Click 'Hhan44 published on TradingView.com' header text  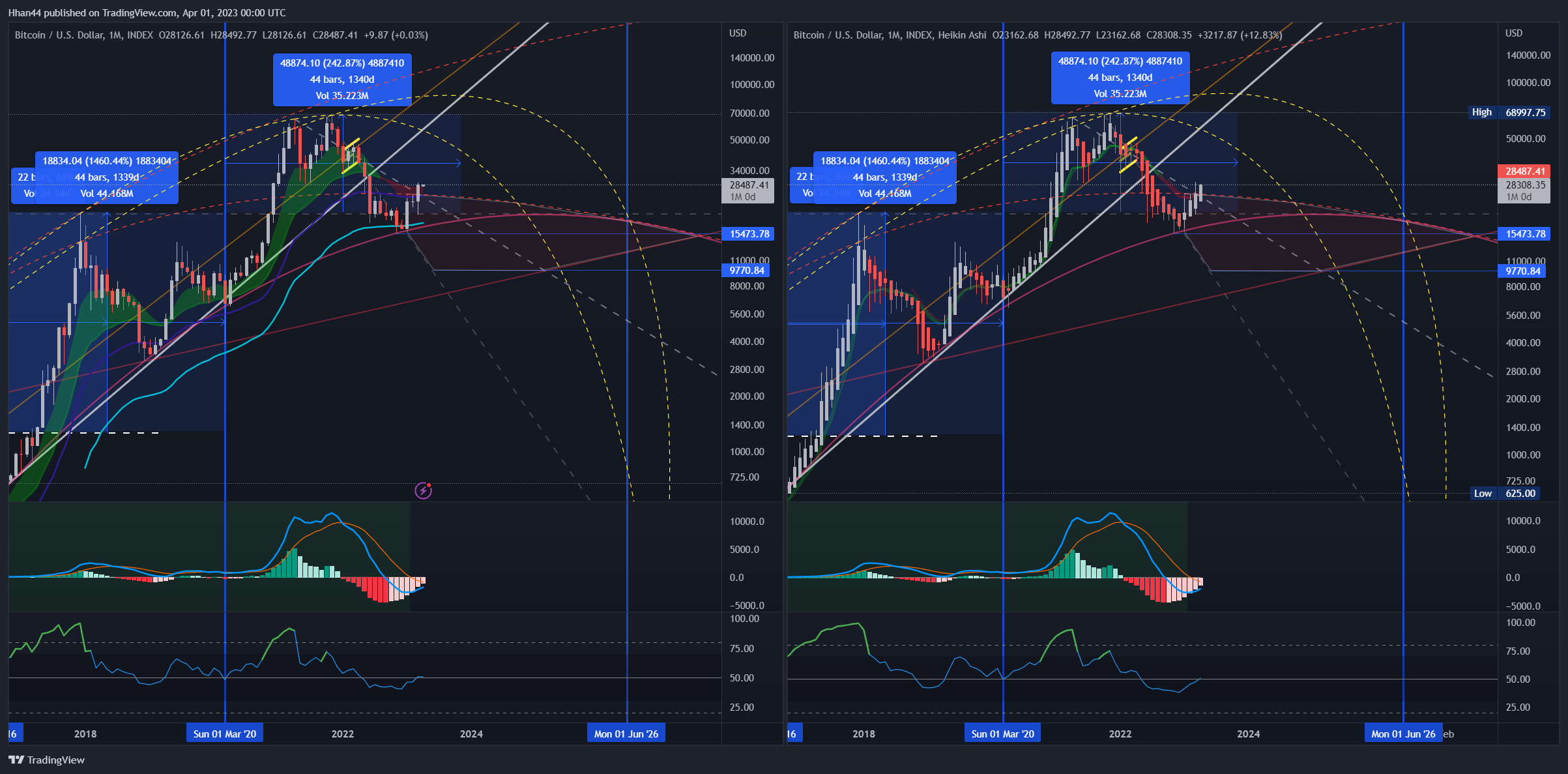click(93, 12)
